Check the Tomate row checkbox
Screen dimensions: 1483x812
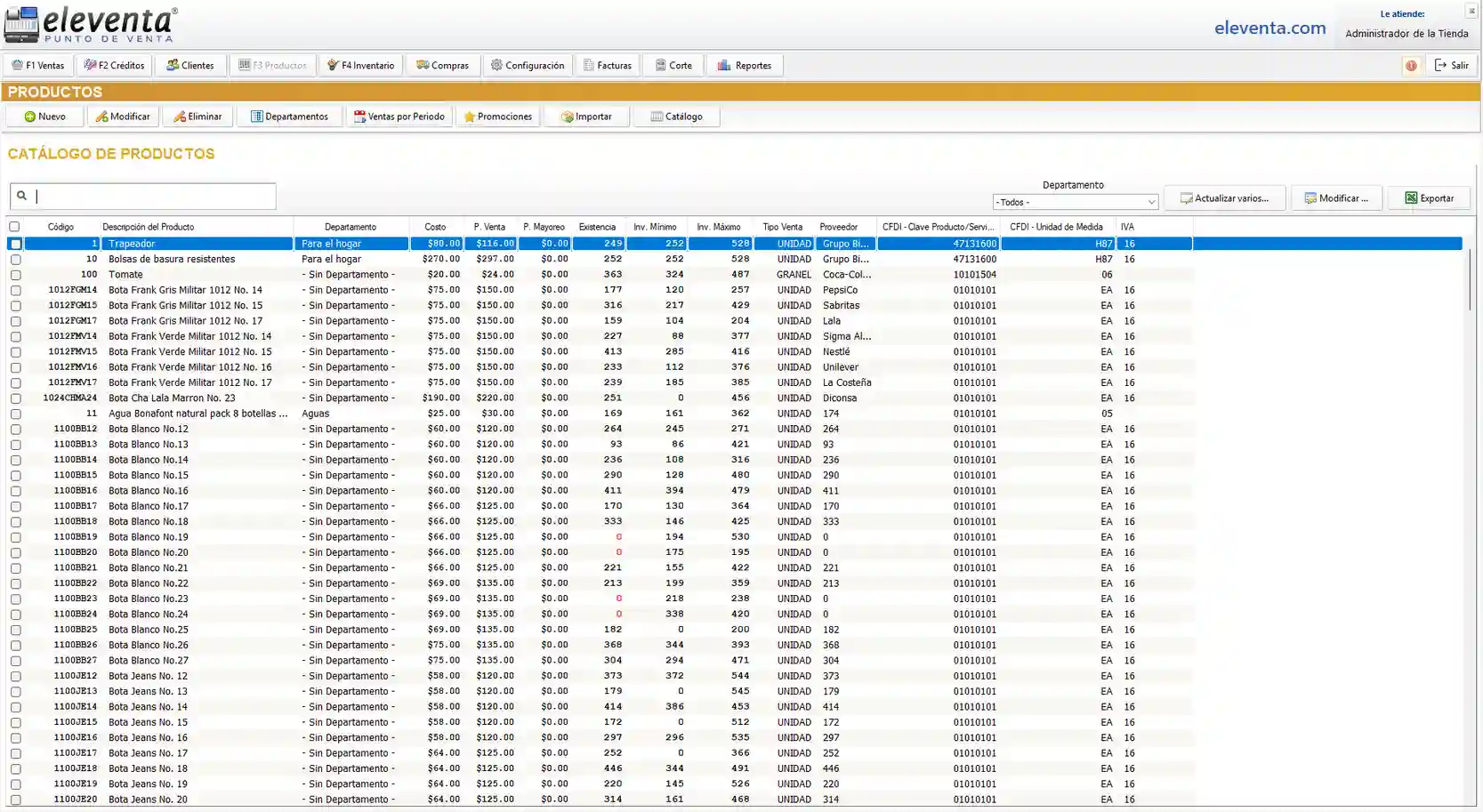[15, 275]
